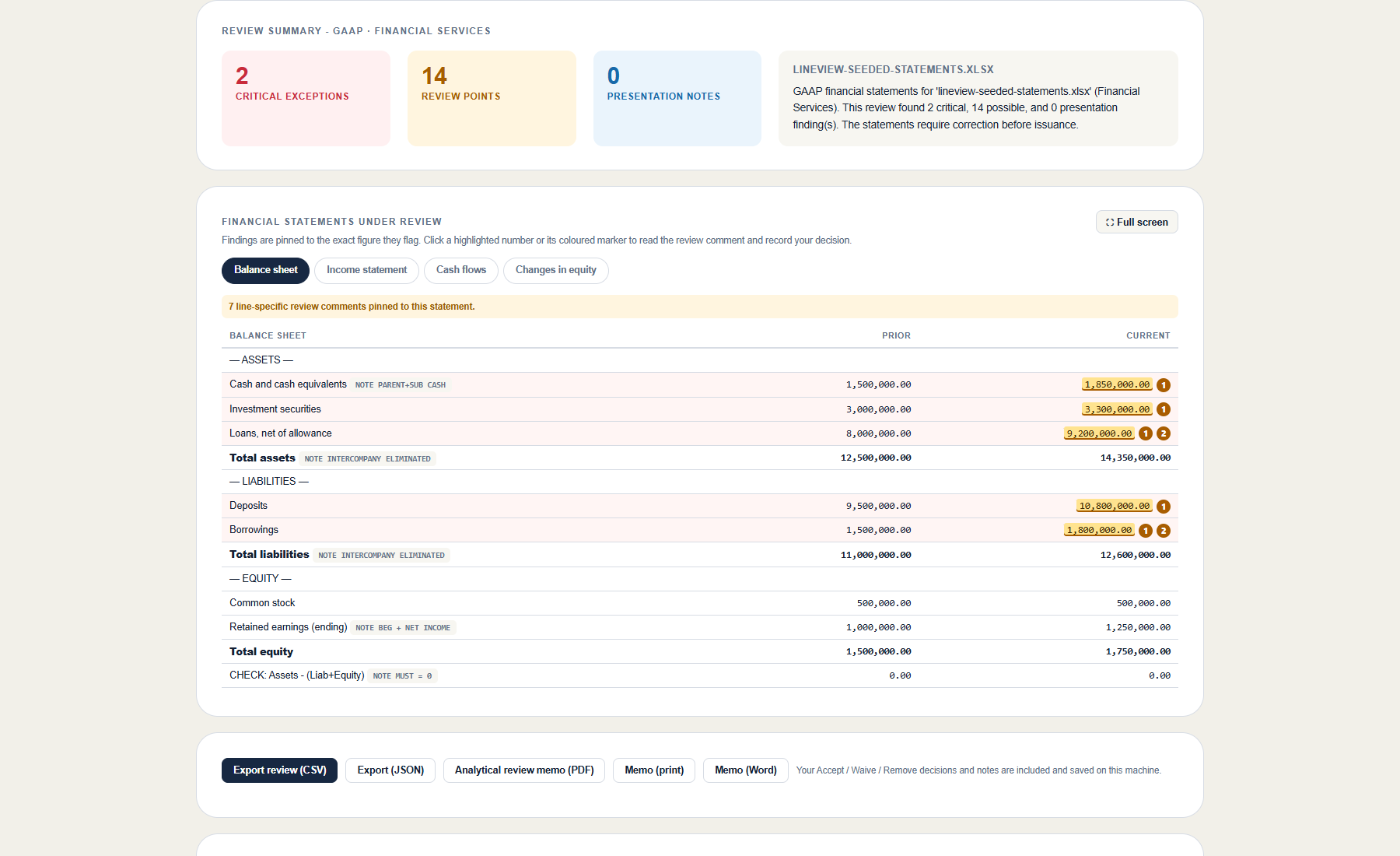Click Export (JSON) button
The image size is (1400, 856).
tap(390, 770)
